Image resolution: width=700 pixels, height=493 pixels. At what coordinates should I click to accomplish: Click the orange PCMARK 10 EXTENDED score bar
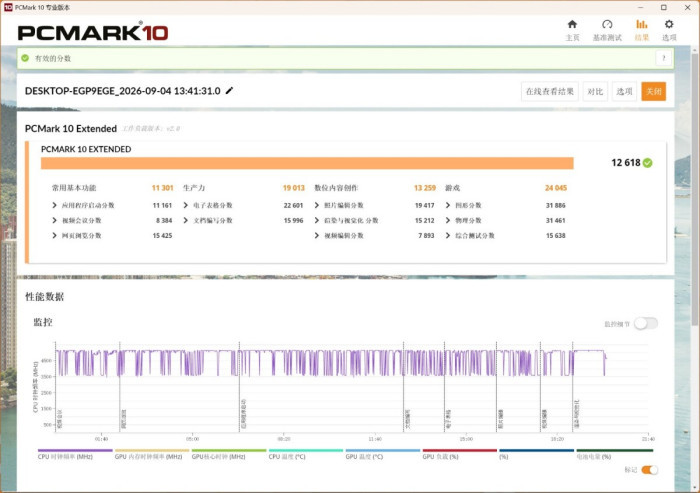[x=307, y=163]
